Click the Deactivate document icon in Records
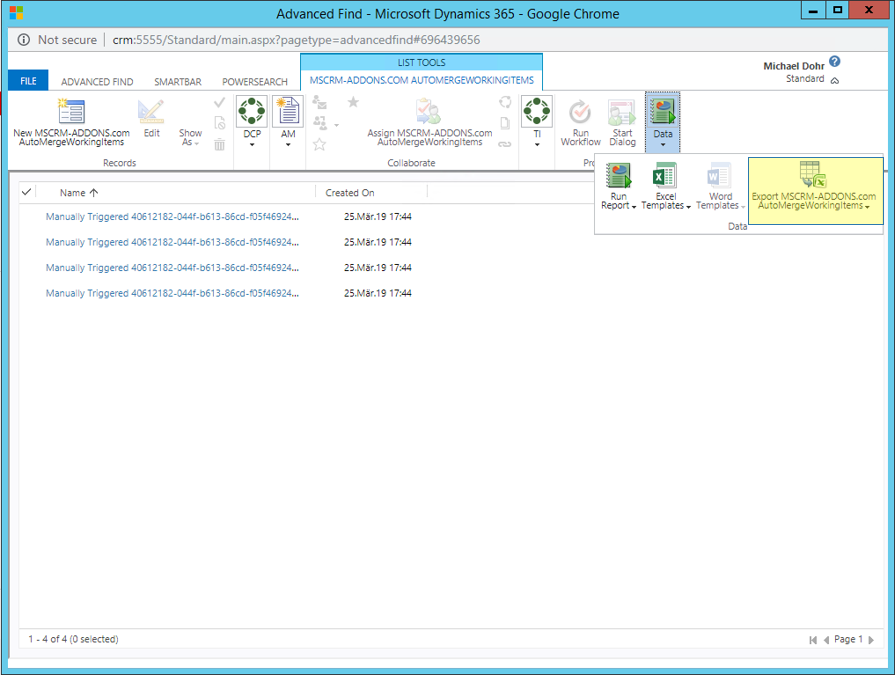The image size is (896, 676). (219, 123)
